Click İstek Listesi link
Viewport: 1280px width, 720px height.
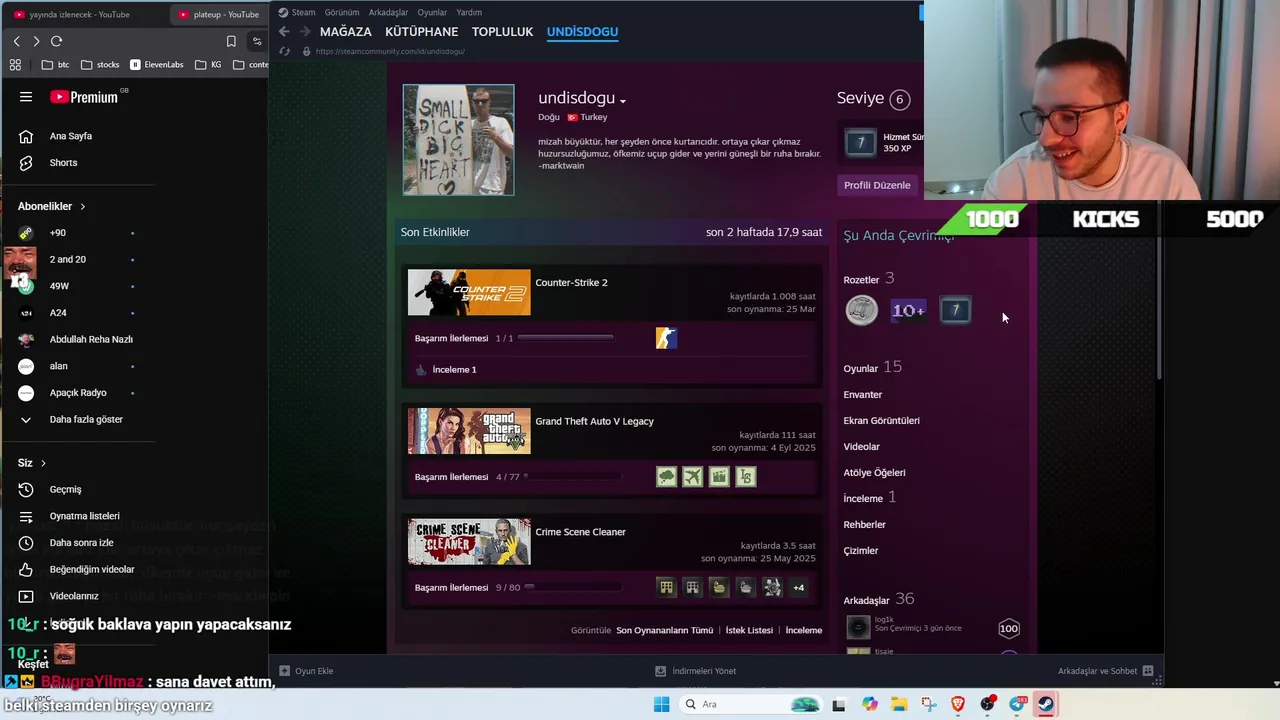749,630
